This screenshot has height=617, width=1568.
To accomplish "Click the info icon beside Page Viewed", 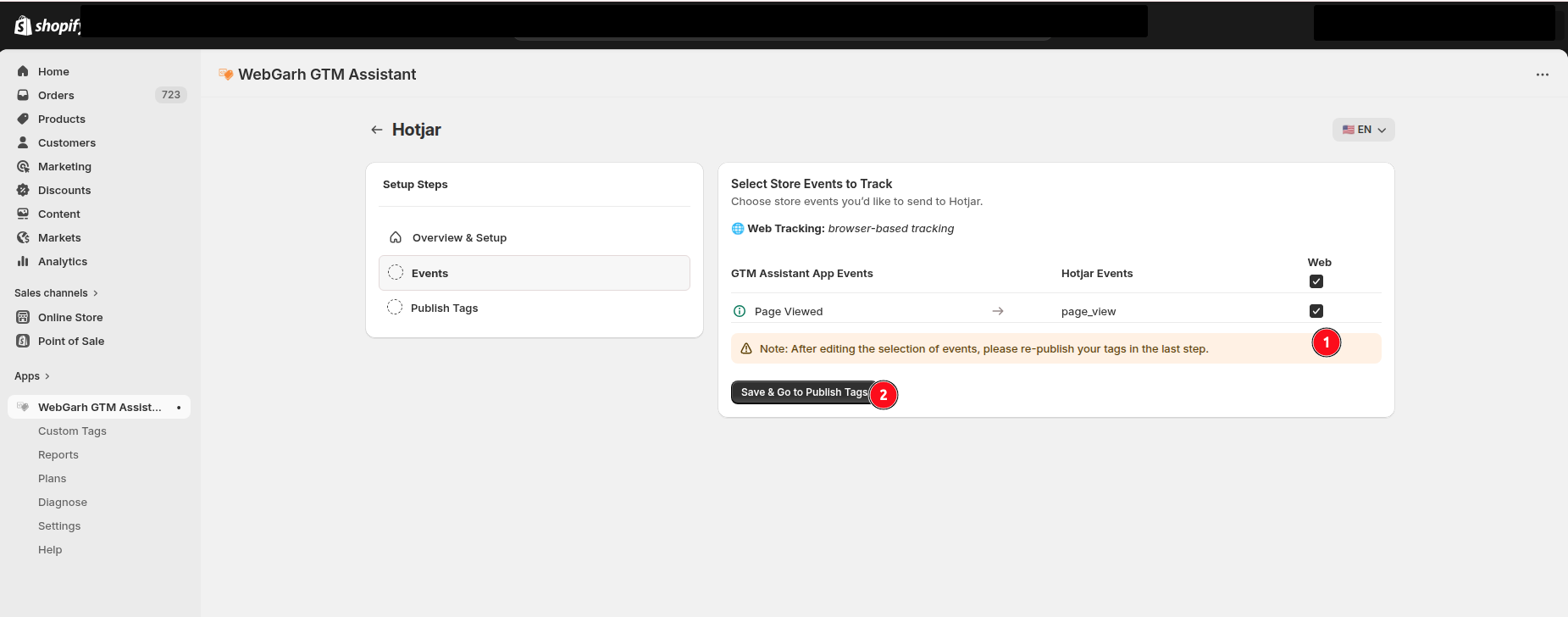I will click(739, 311).
